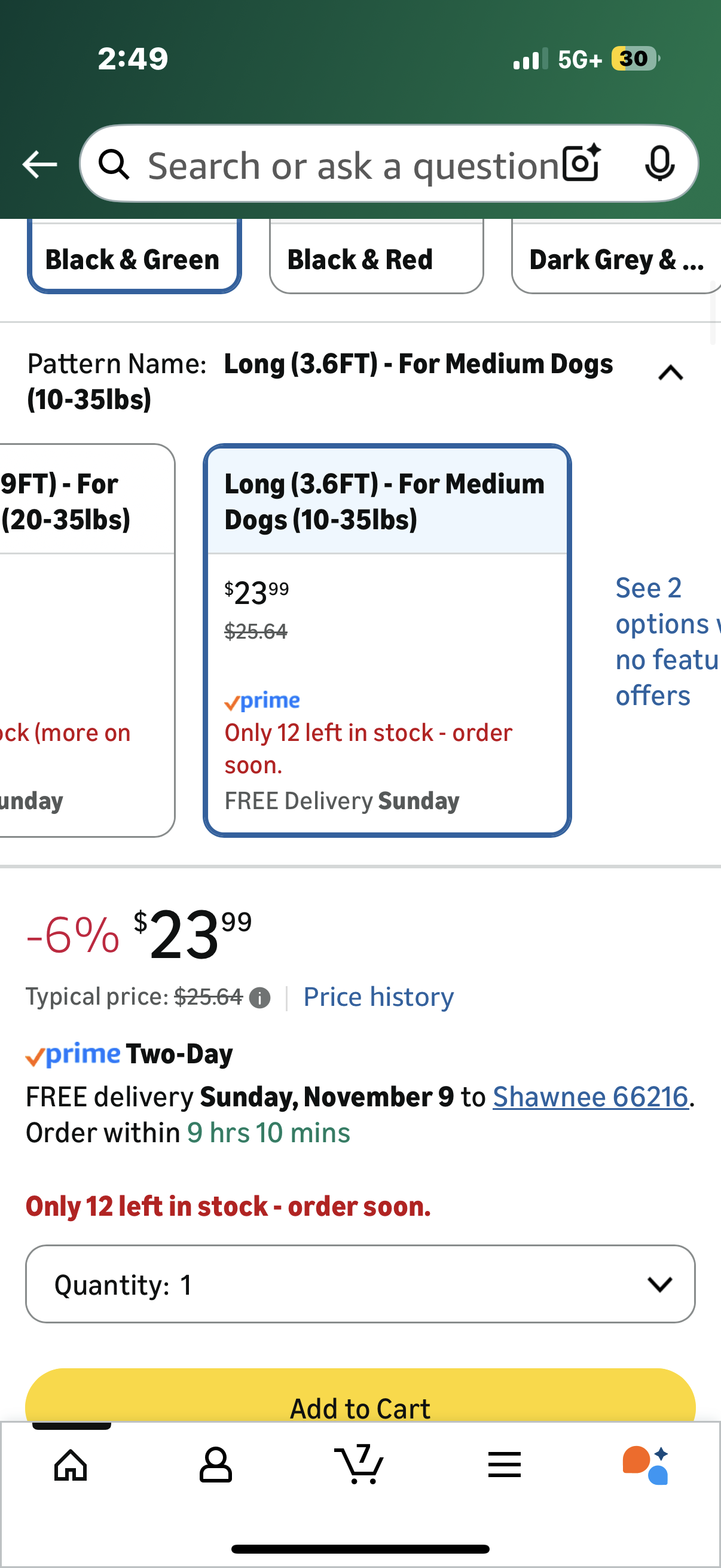Tap the microphone voice search icon
The height and width of the screenshot is (1568, 721).
[659, 163]
